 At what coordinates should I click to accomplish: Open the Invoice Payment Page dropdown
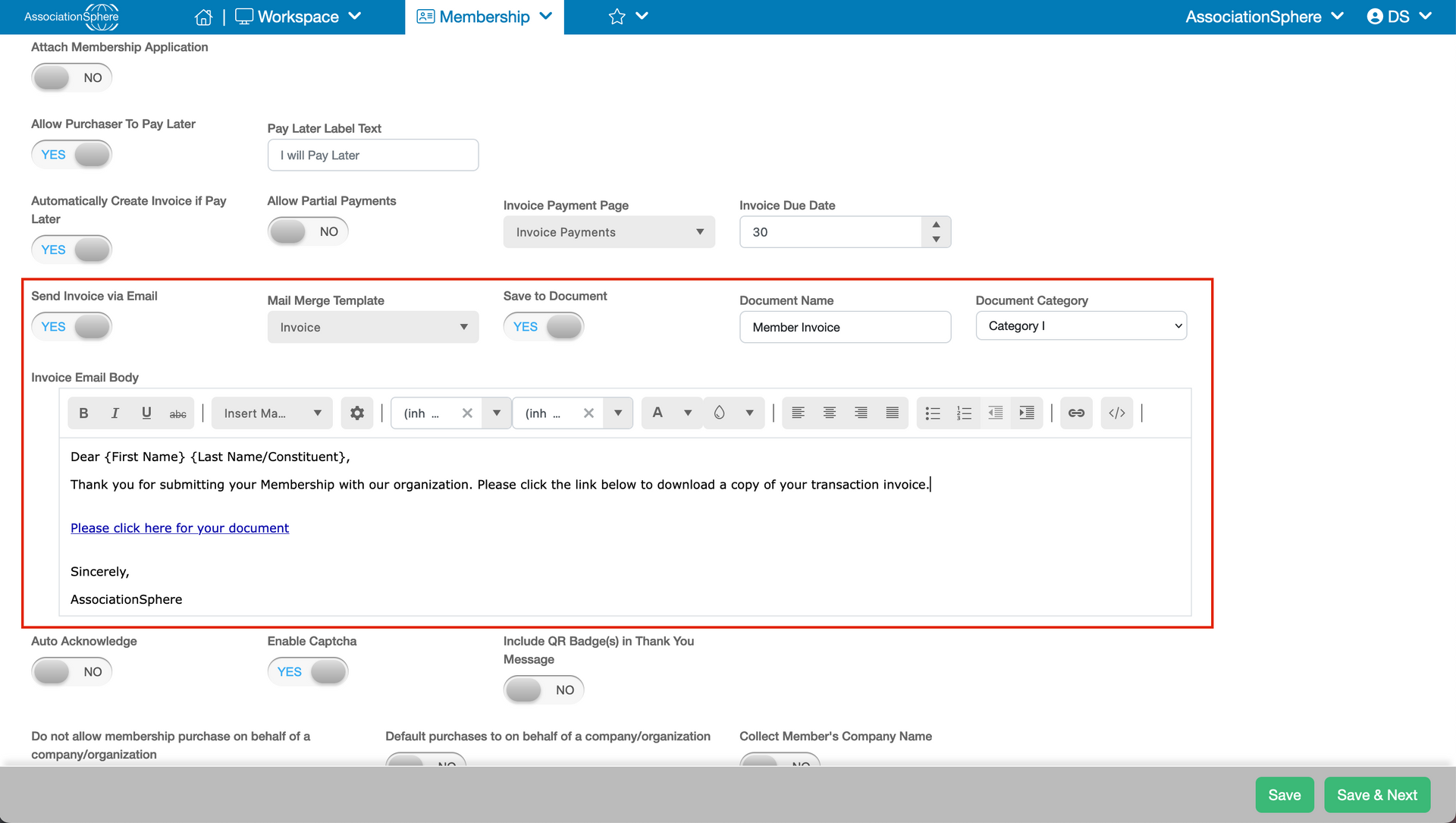click(x=609, y=232)
